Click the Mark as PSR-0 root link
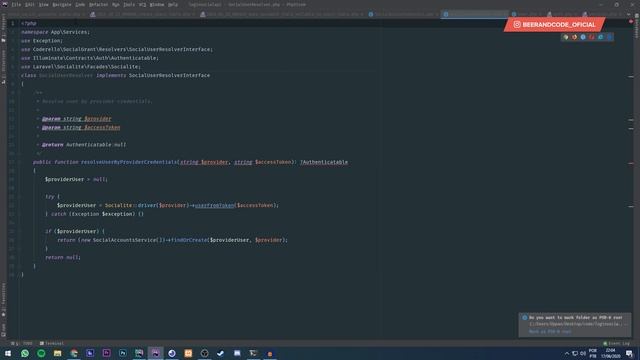 click(x=550, y=331)
